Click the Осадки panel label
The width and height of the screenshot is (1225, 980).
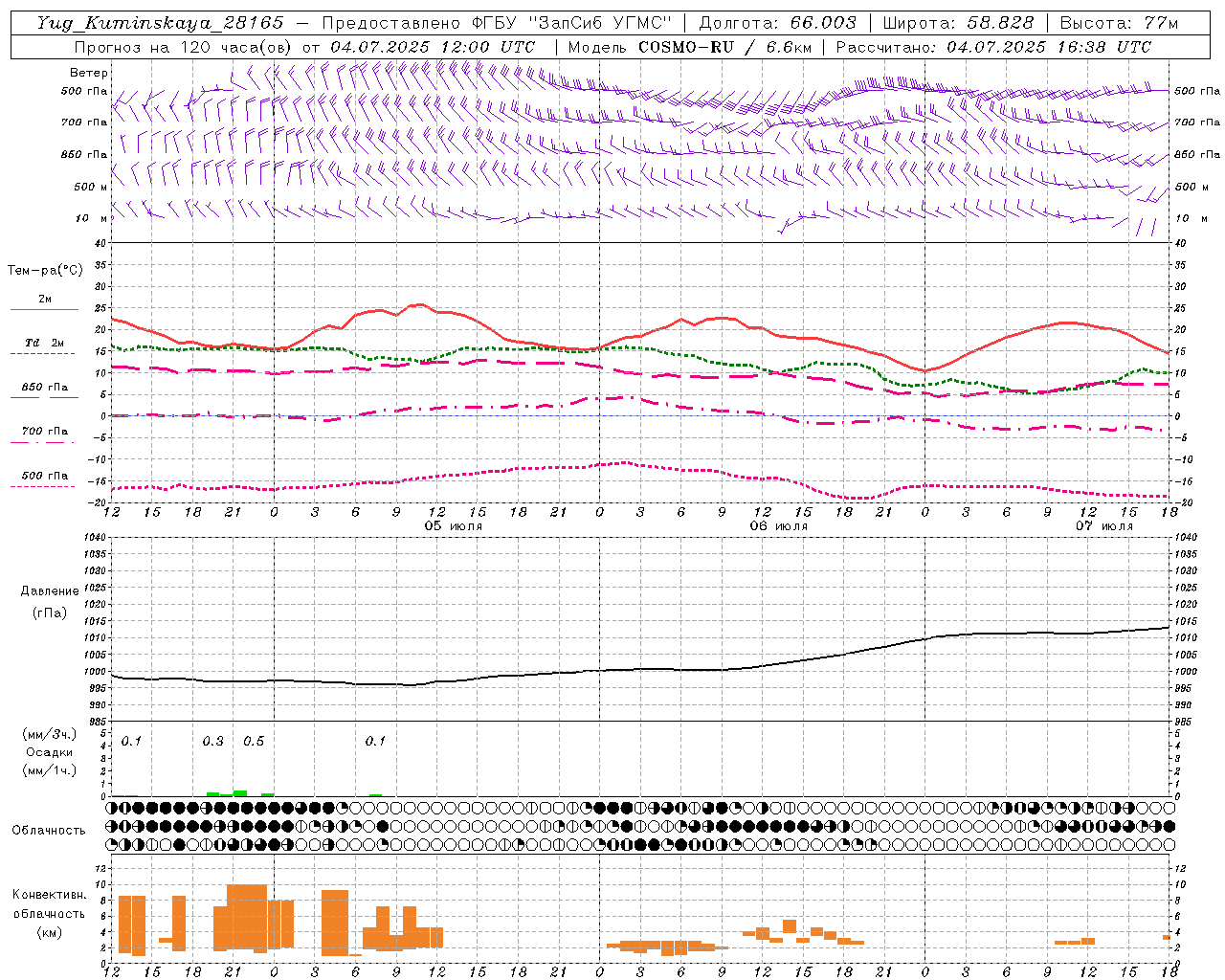click(50, 752)
